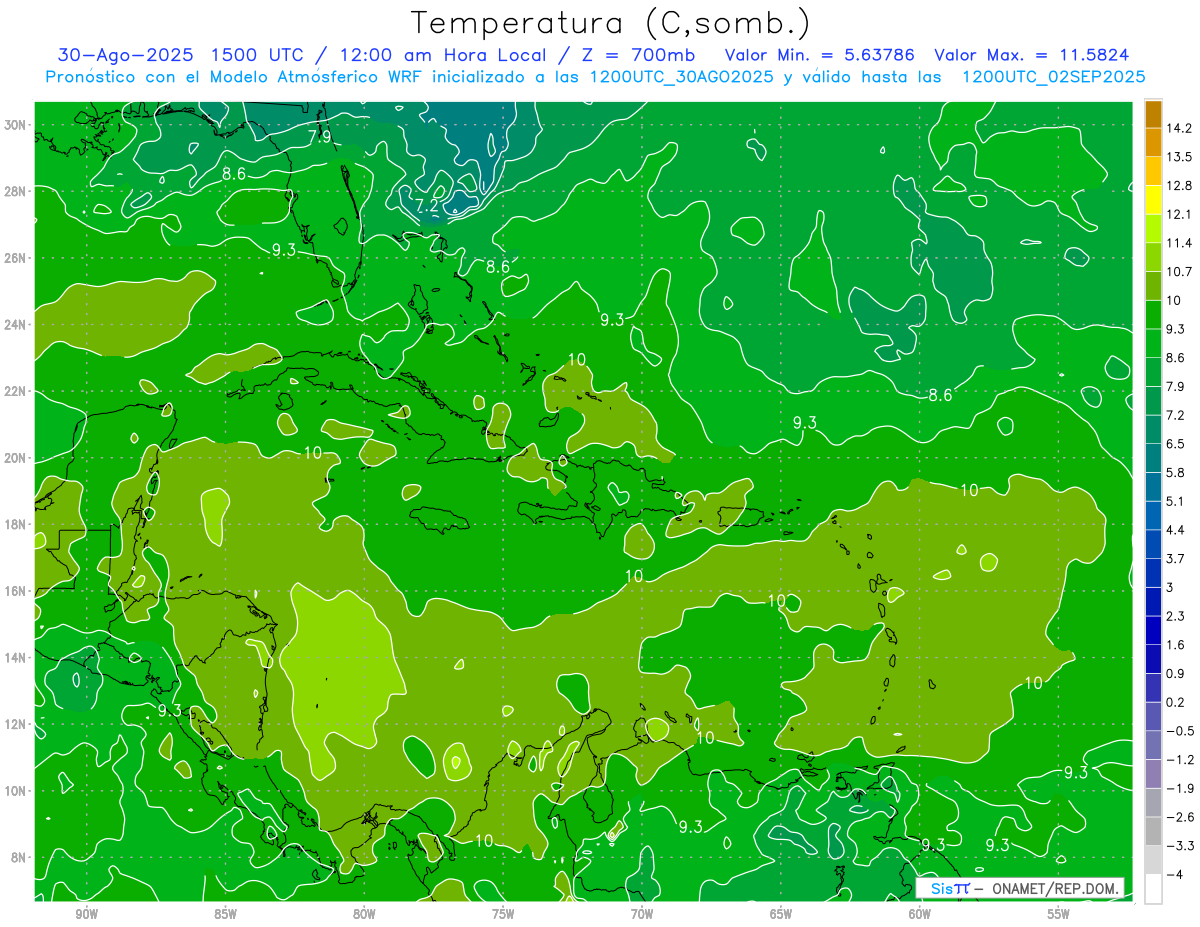Click the colorbar value "-1.9"
1200x927 pixels.
(x=1180, y=788)
